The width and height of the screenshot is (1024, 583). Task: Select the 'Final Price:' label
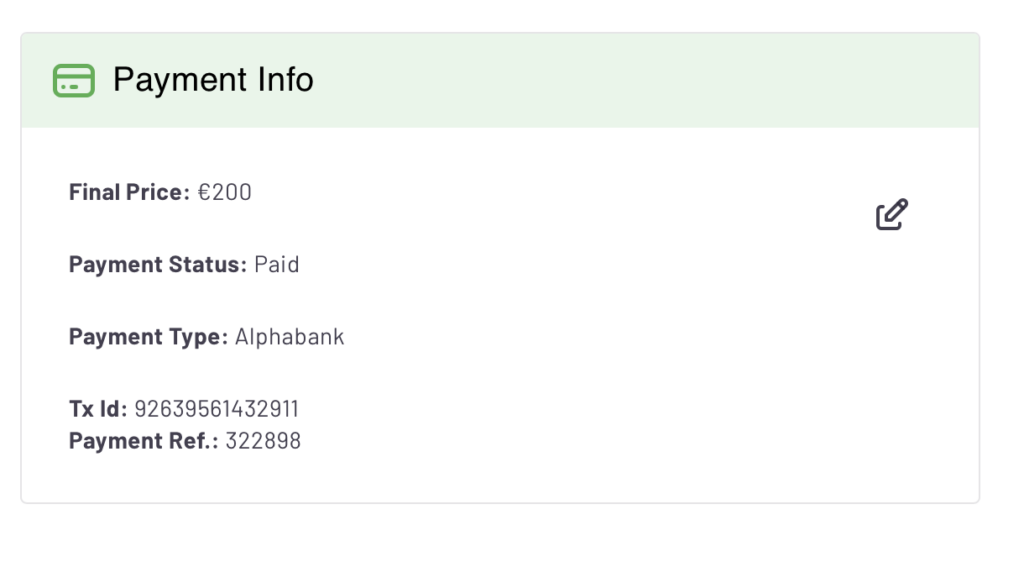129,192
